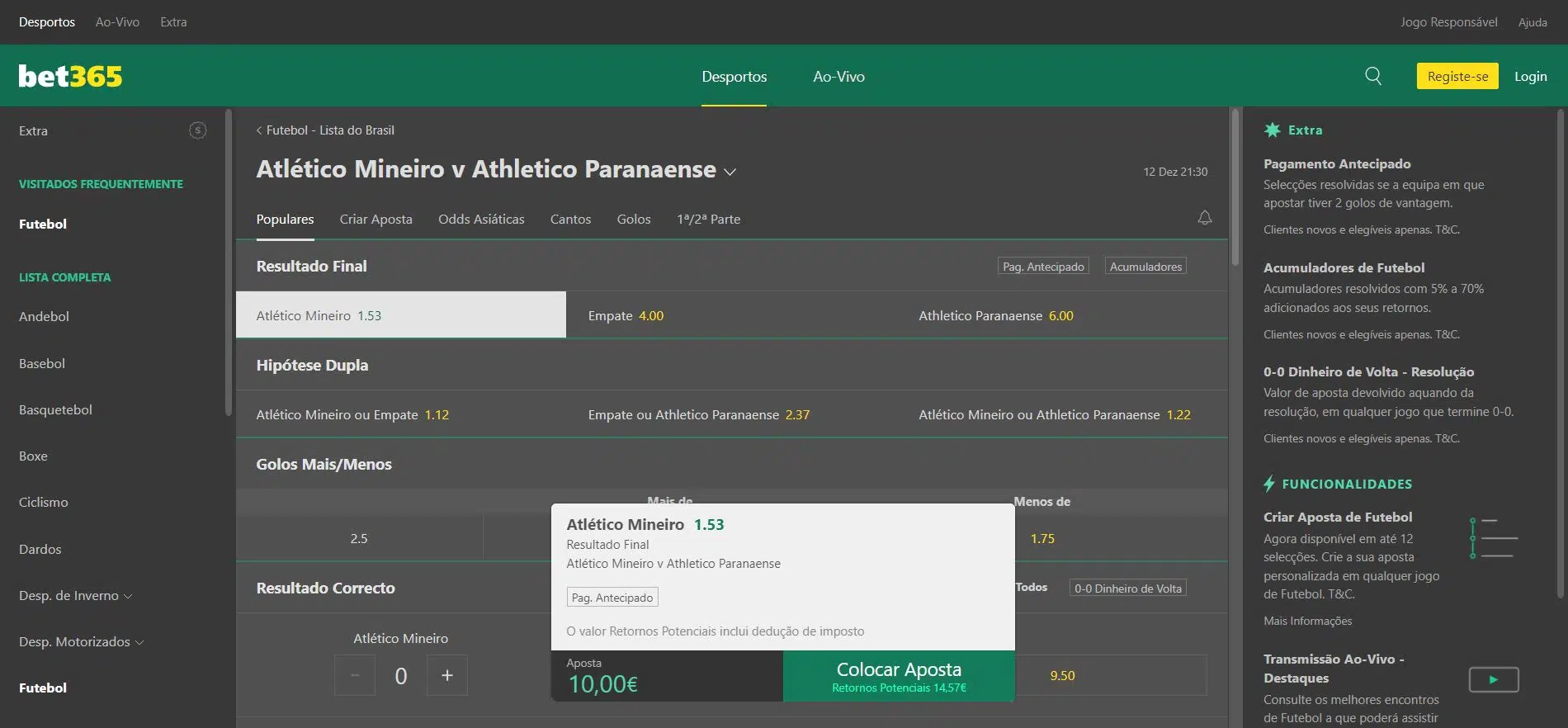This screenshot has height=728, width=1568.
Task: Increase the Atlético Mineiro score with the plus button
Action: (447, 675)
